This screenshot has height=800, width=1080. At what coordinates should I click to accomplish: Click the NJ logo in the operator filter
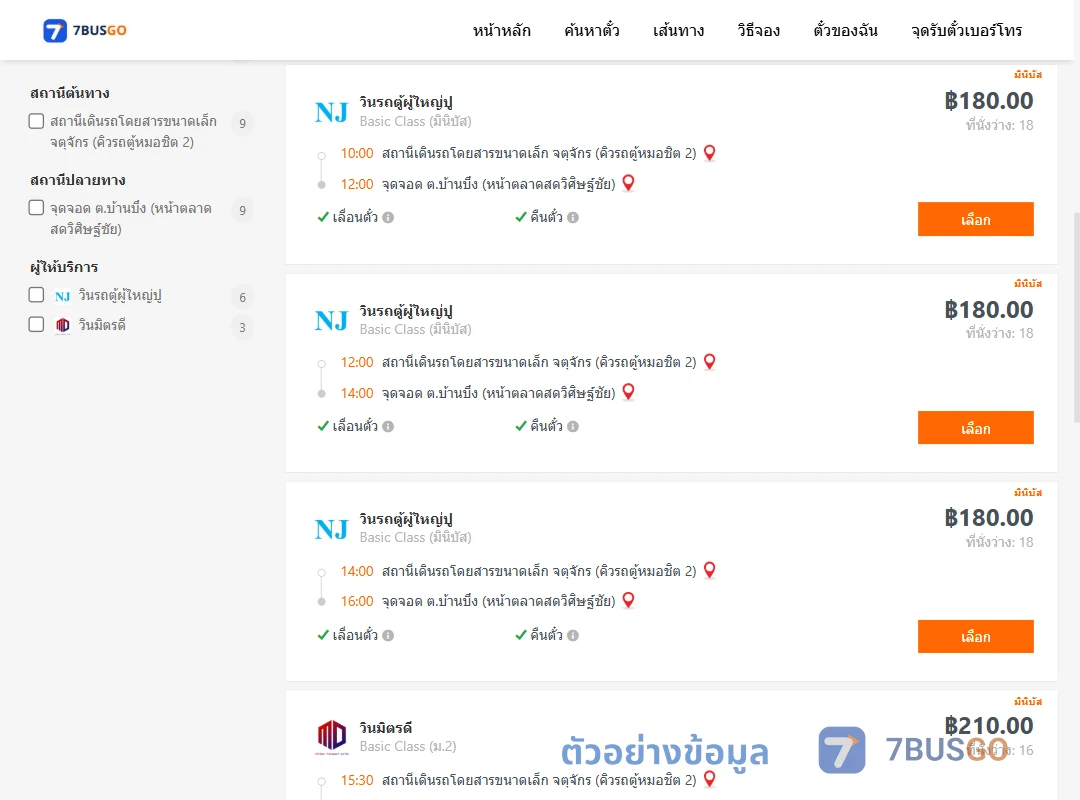click(63, 296)
